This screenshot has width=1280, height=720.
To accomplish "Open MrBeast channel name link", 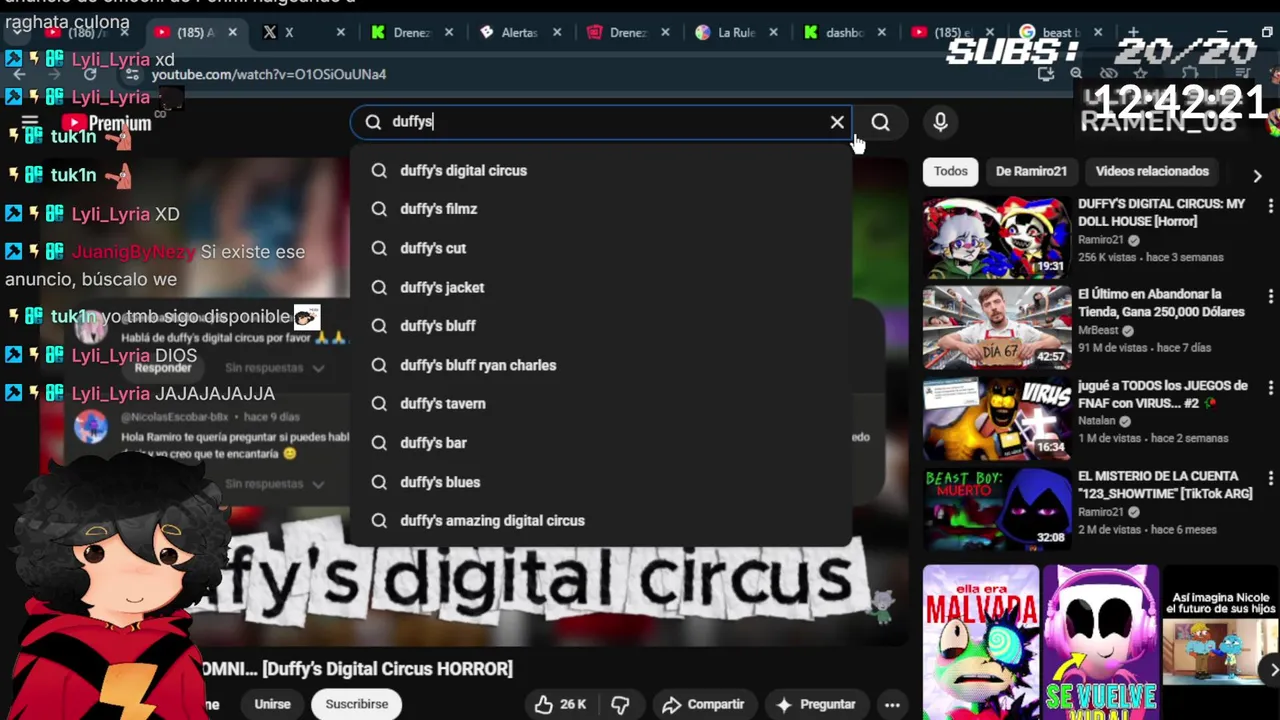I will 1098,330.
